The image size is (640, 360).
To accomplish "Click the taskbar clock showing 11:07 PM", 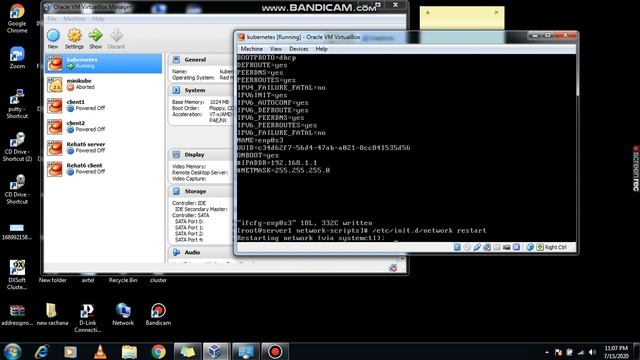I will 616,352.
